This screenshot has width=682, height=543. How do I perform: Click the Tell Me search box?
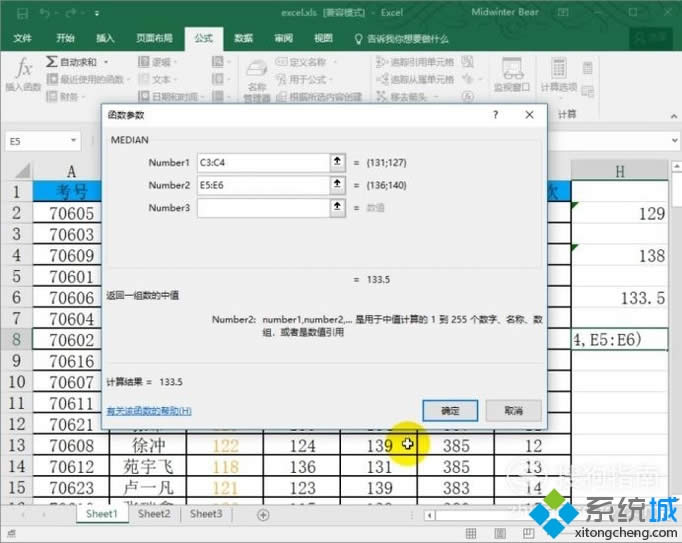pyautogui.click(x=401, y=39)
